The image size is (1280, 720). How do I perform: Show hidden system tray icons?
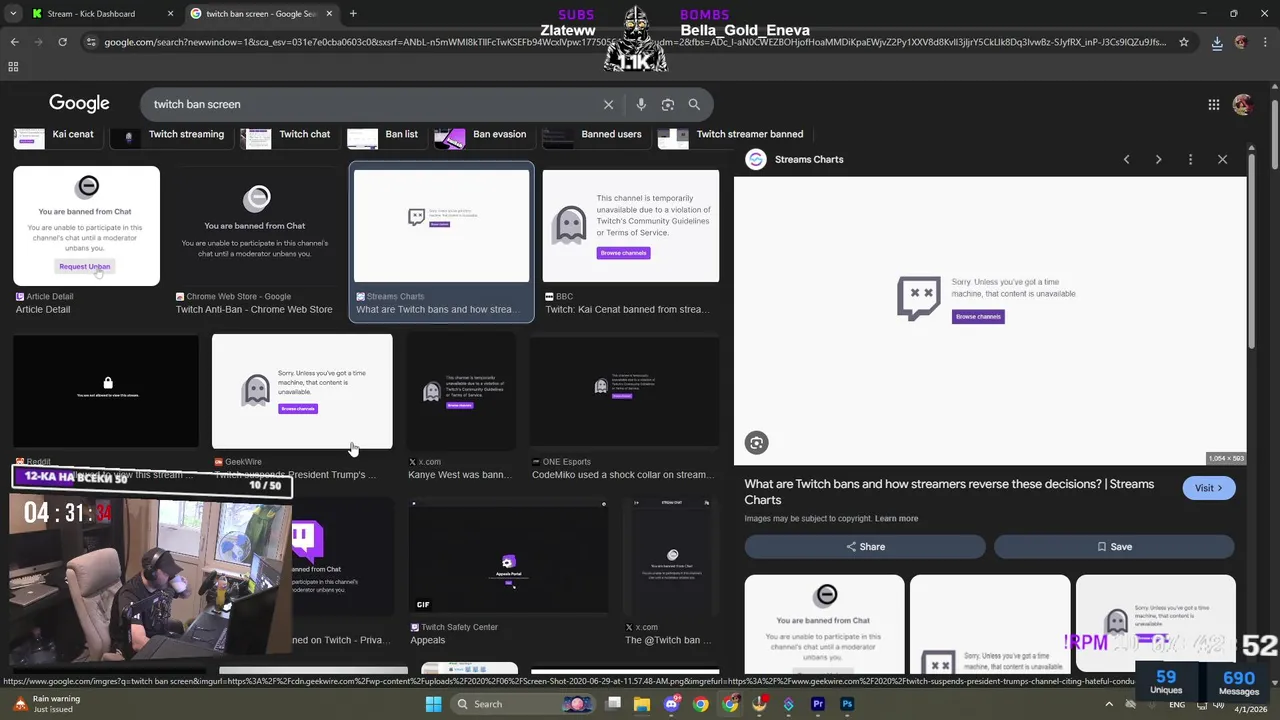click(1109, 704)
